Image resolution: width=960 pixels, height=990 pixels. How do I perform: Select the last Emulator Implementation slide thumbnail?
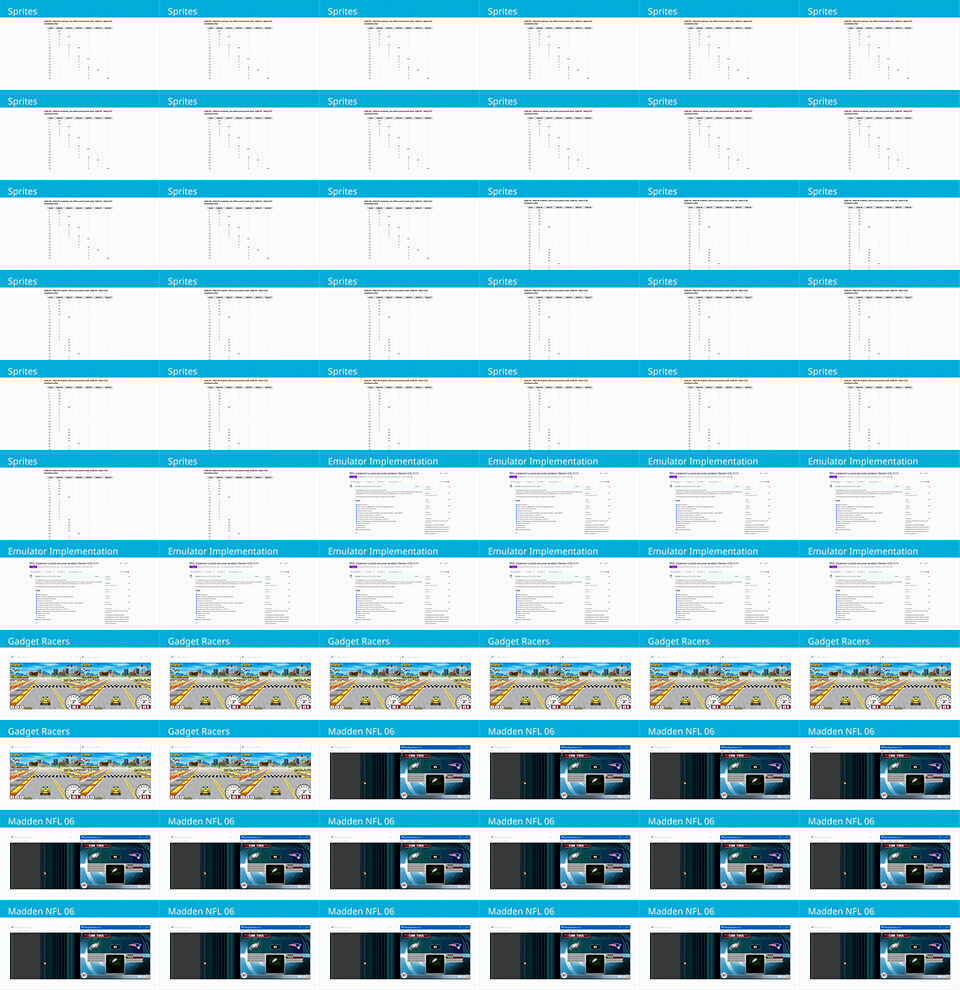coord(880,585)
